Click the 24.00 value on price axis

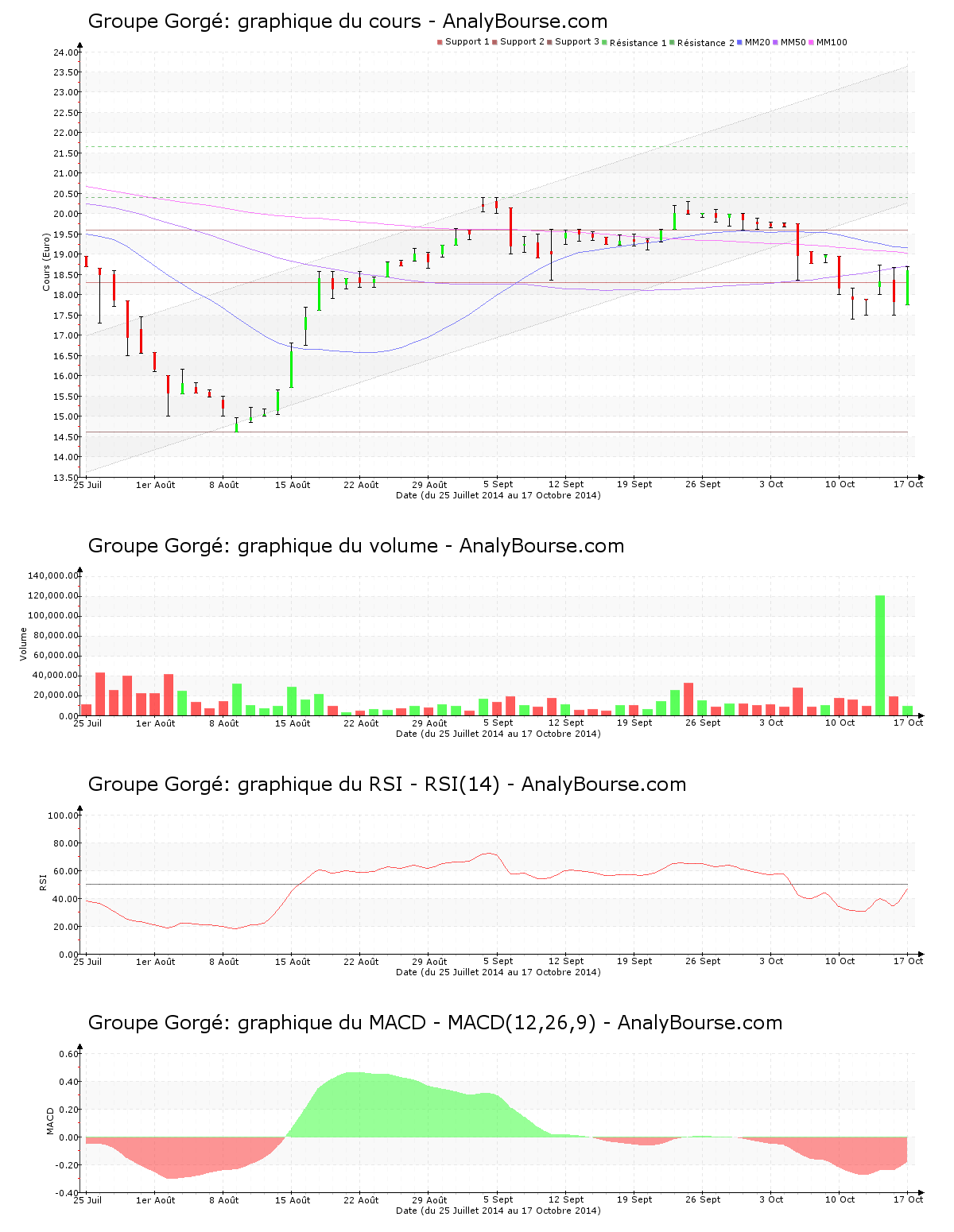[65, 53]
